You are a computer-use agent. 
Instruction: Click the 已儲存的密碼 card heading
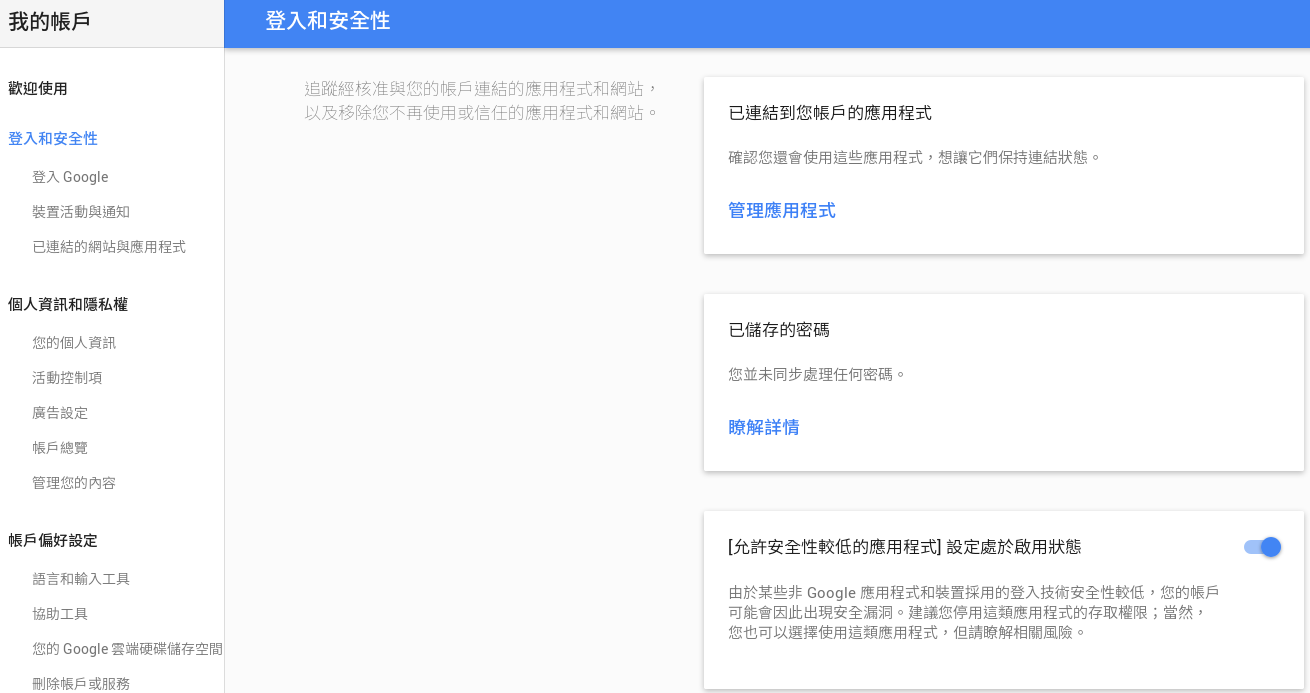click(x=779, y=330)
